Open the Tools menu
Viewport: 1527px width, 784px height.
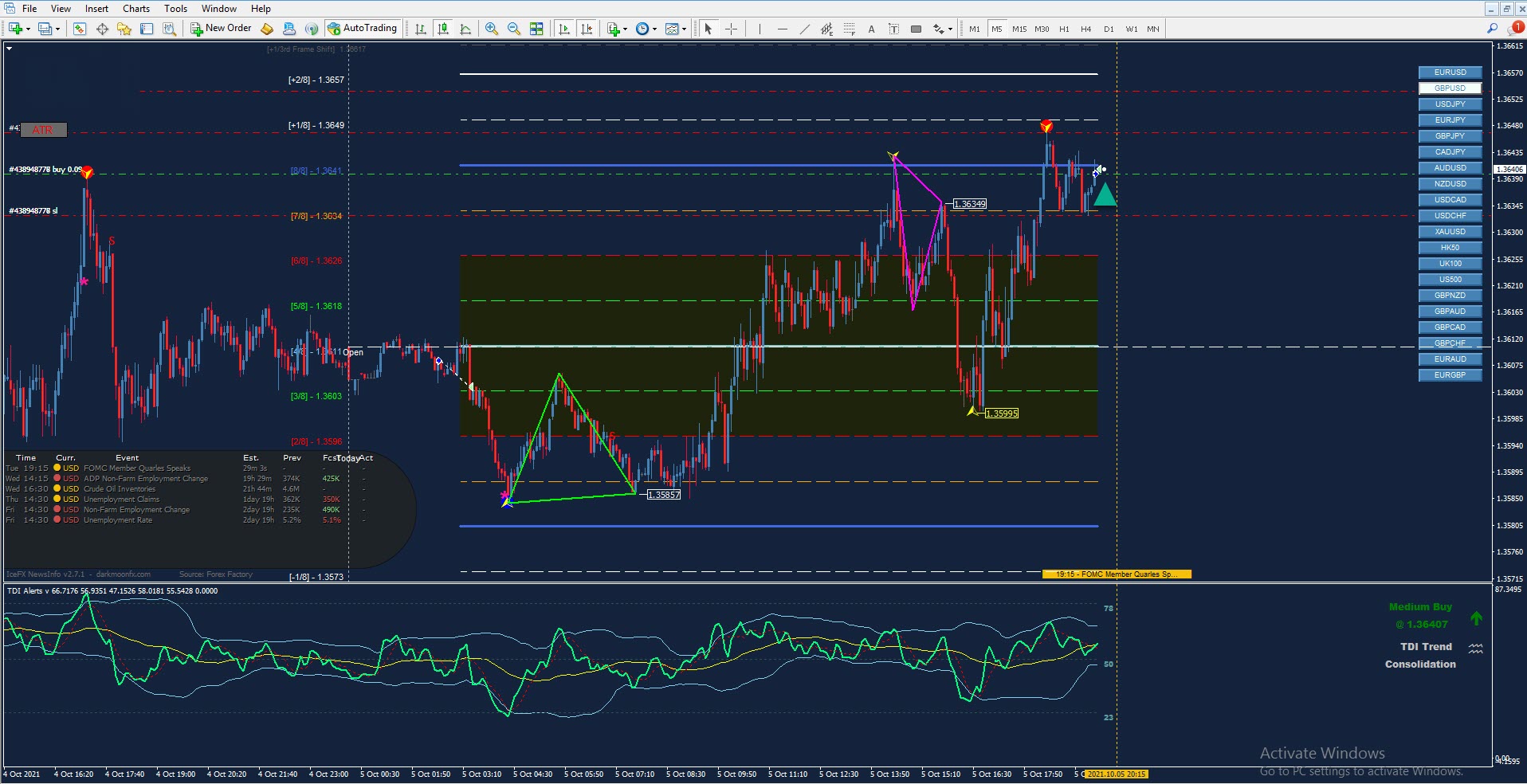175,9
